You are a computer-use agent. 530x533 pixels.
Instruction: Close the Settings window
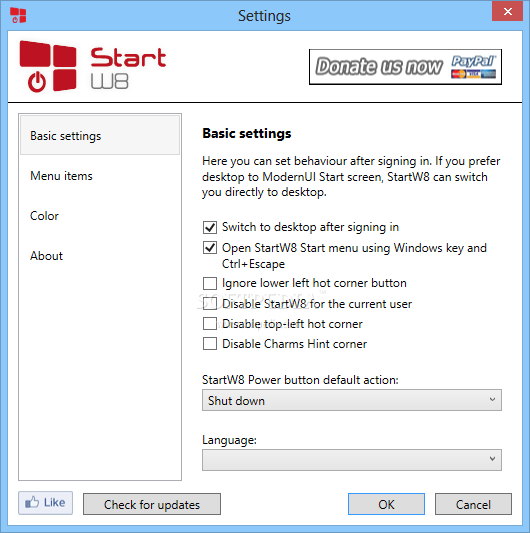coord(507,11)
